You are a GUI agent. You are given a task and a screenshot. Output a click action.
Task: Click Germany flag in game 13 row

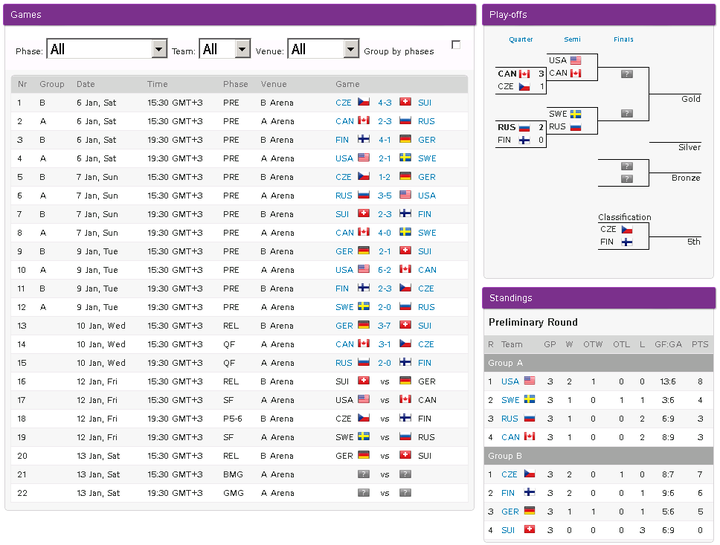point(364,326)
